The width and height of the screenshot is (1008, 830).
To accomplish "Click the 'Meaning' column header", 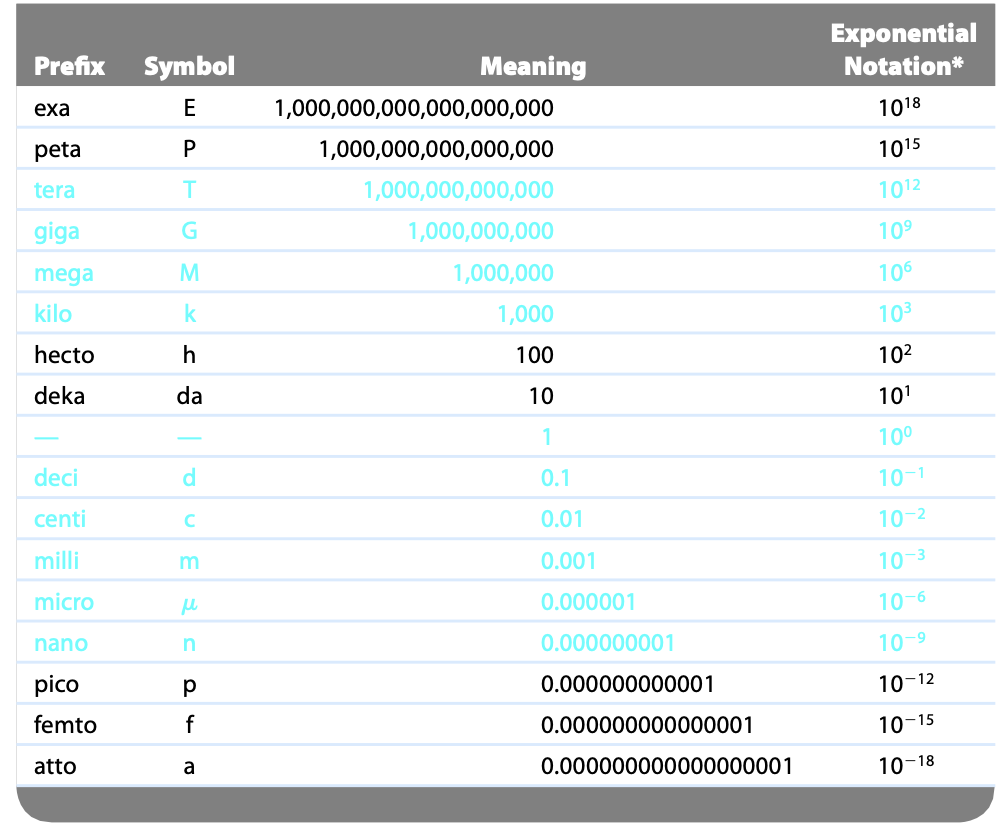I will point(533,67).
